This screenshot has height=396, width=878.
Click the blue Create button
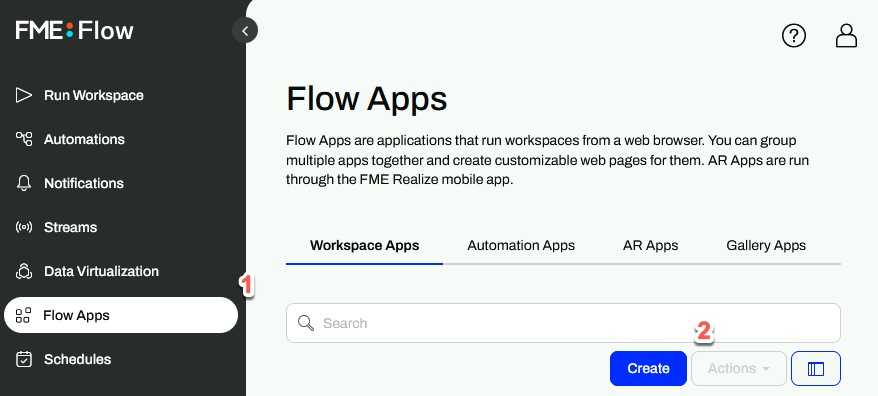pyautogui.click(x=648, y=369)
